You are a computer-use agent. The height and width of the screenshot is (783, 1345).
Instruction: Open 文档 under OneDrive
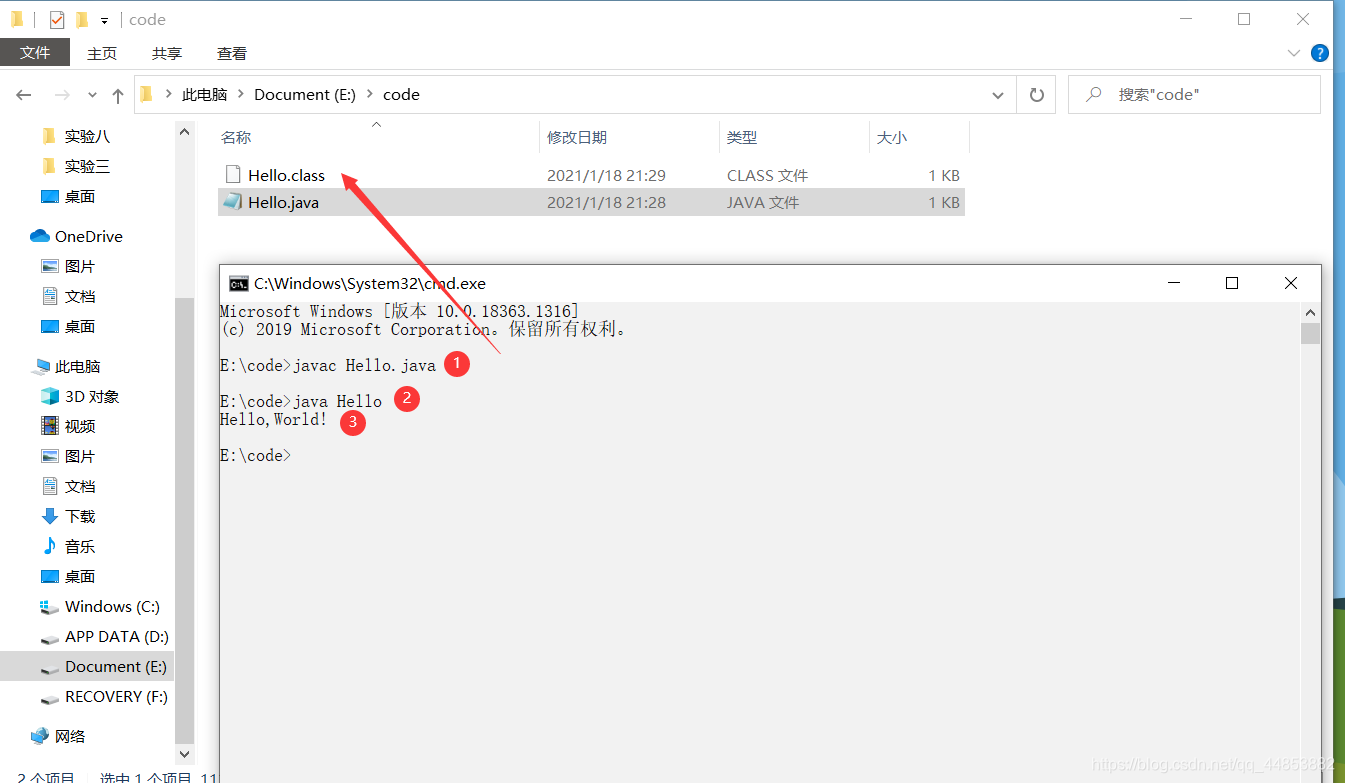click(79, 296)
